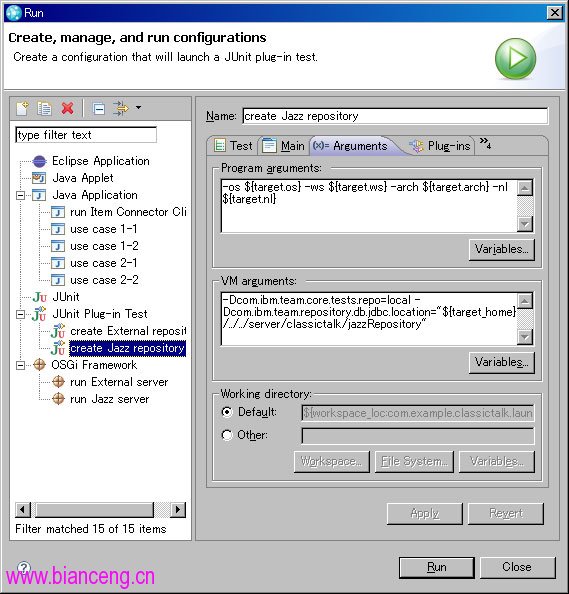
Task: Select Default working directory radio button
Action: (x=227, y=412)
